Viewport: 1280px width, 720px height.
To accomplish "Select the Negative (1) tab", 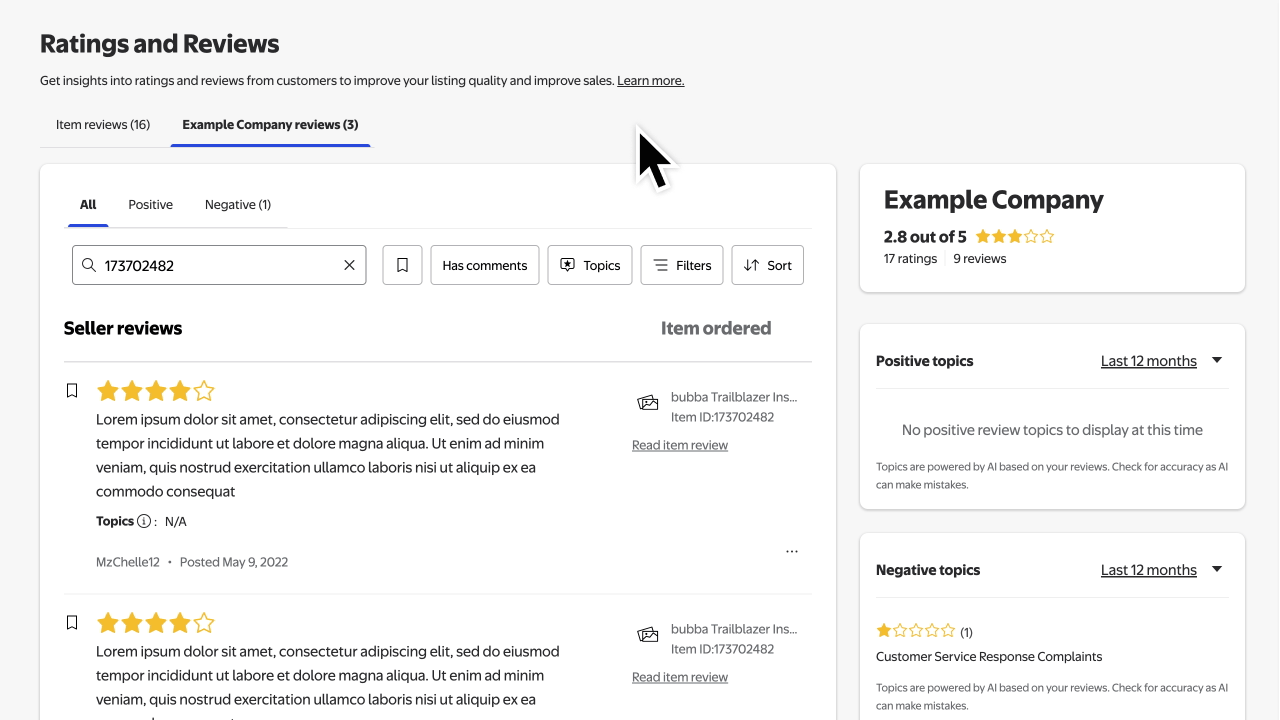I will (x=238, y=205).
